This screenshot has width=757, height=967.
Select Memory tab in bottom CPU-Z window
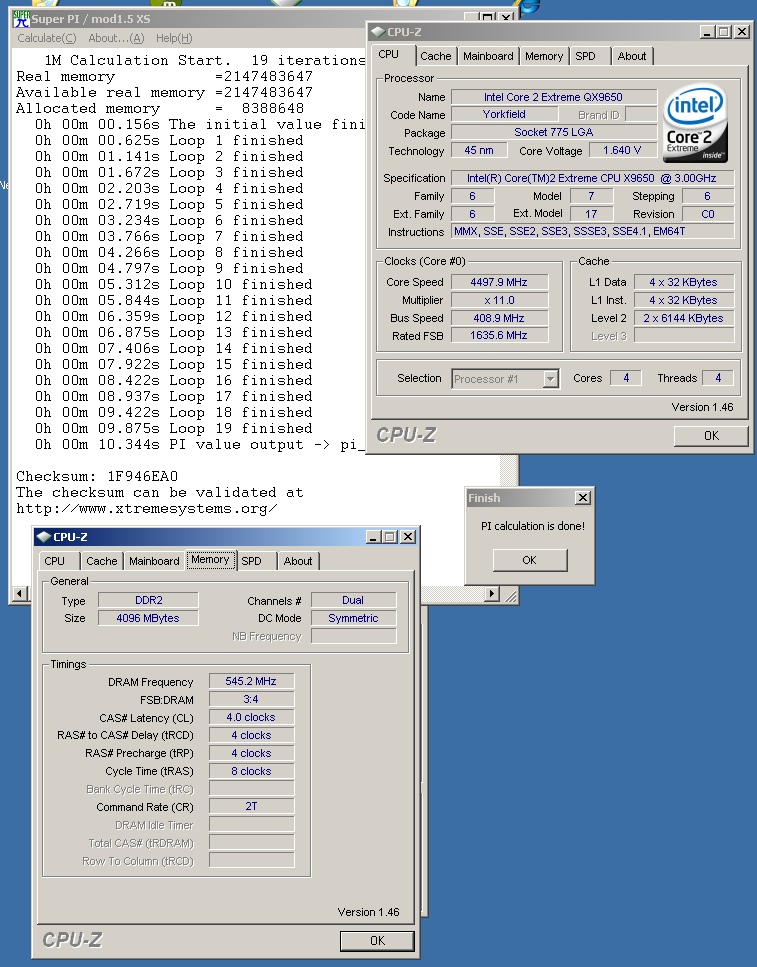210,559
